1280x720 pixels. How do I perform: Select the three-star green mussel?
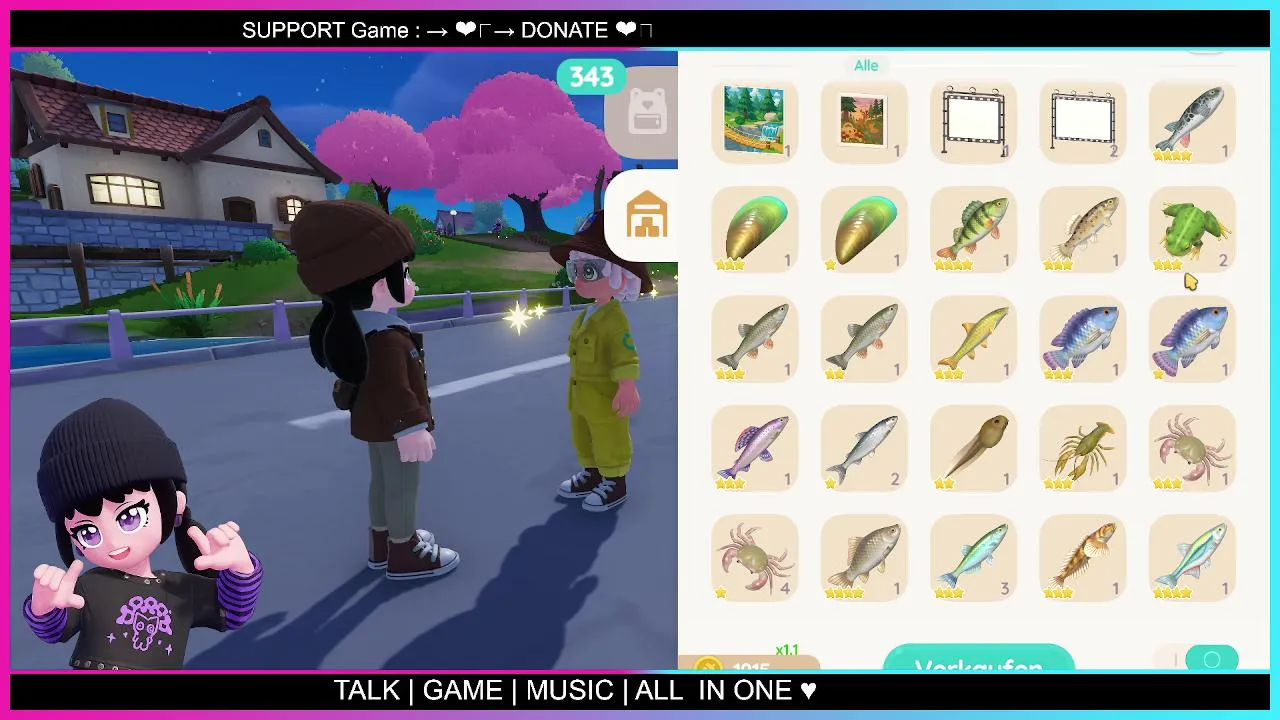click(754, 231)
